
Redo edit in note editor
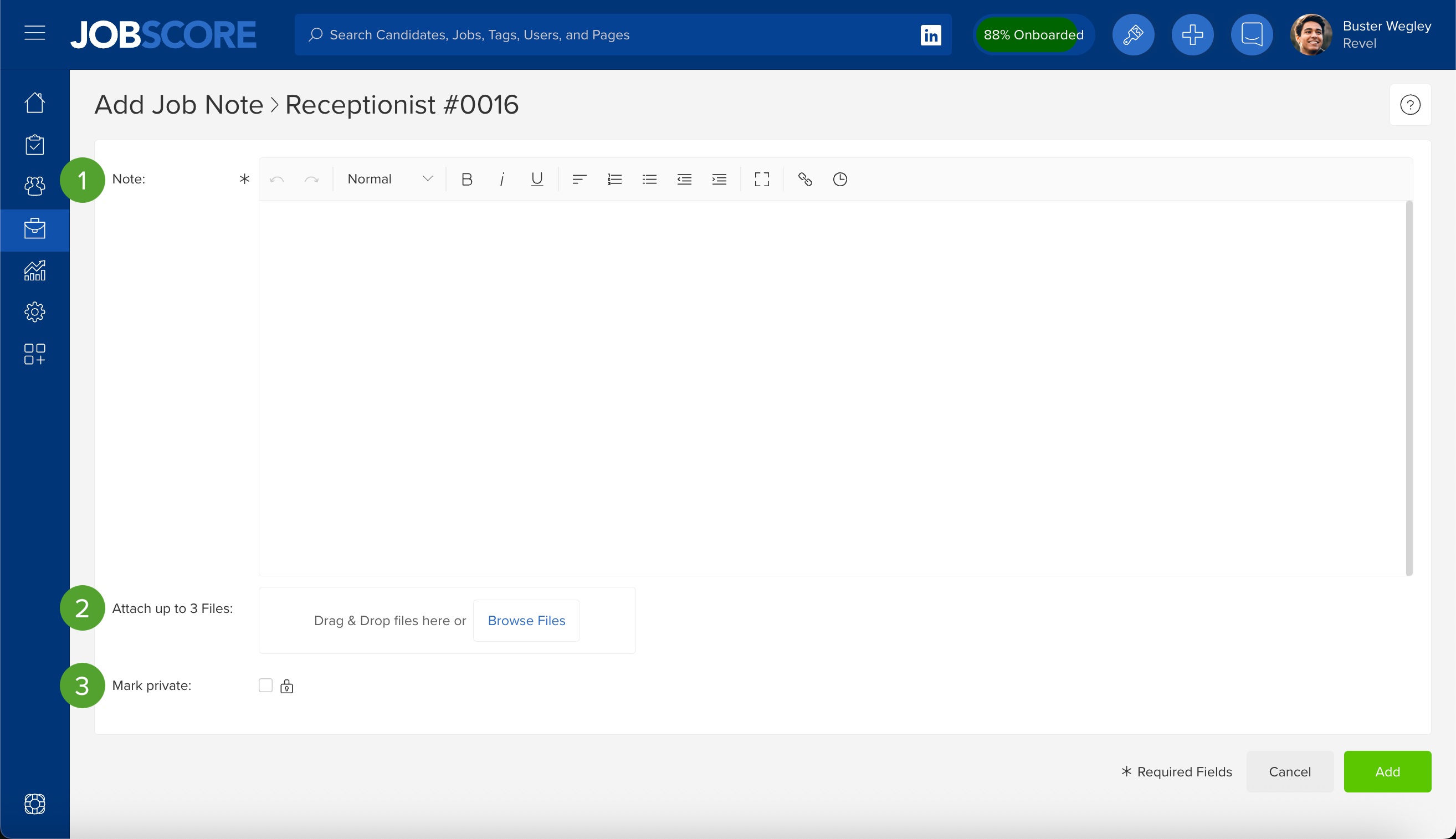(x=311, y=179)
